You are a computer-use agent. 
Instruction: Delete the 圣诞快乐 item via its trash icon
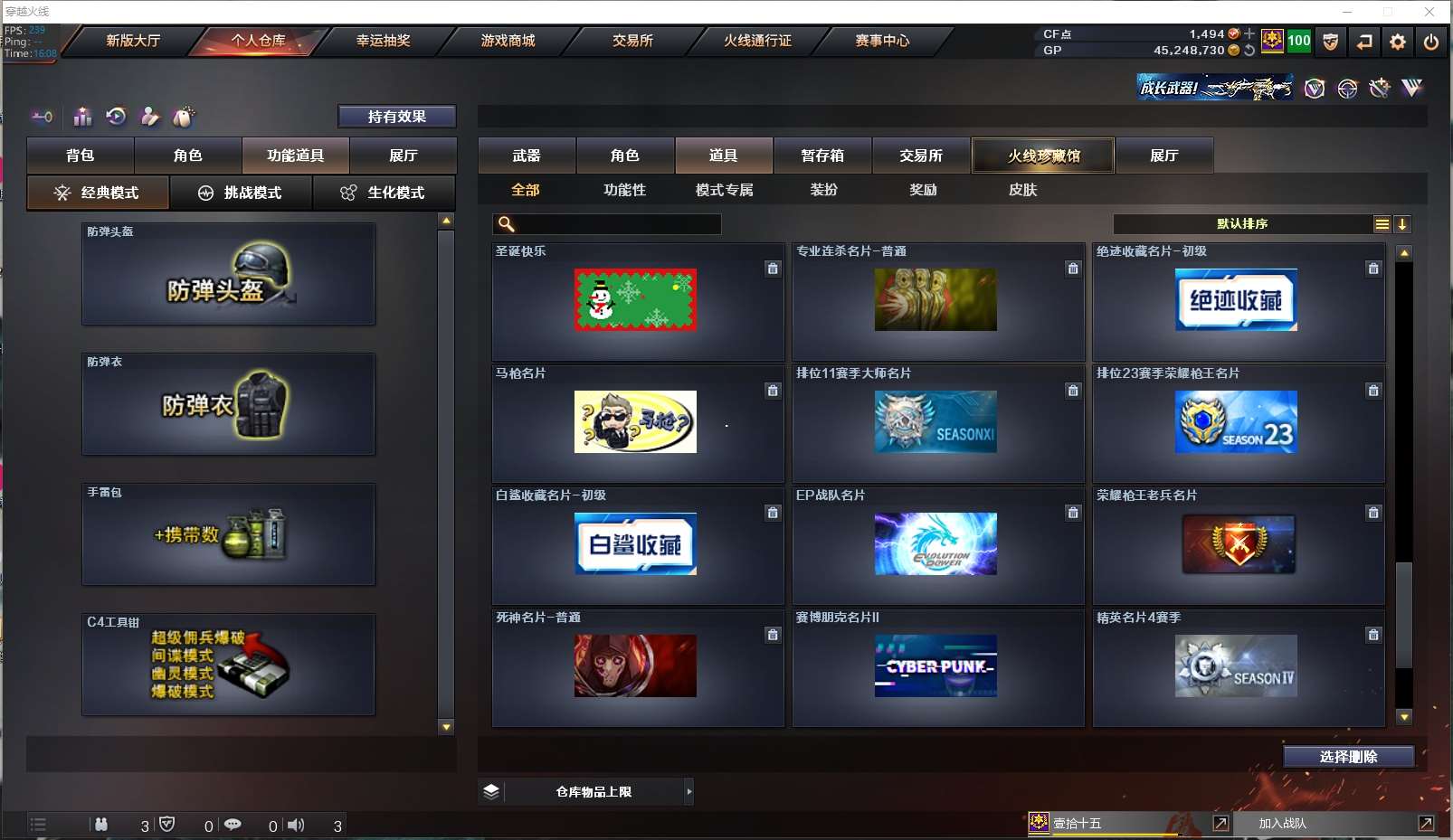click(x=774, y=269)
